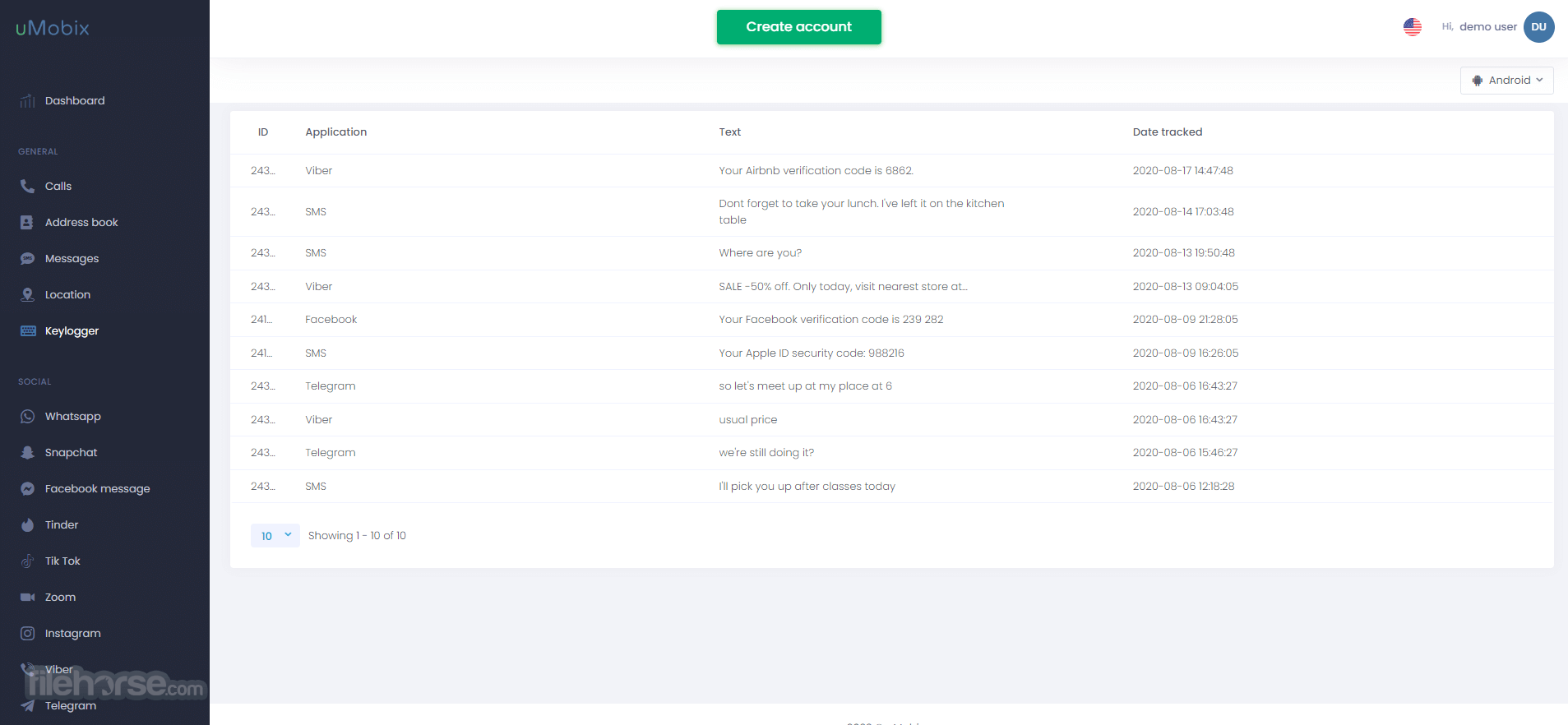The image size is (1568, 725).
Task: Open Instagram sidebar link
Action: point(72,634)
